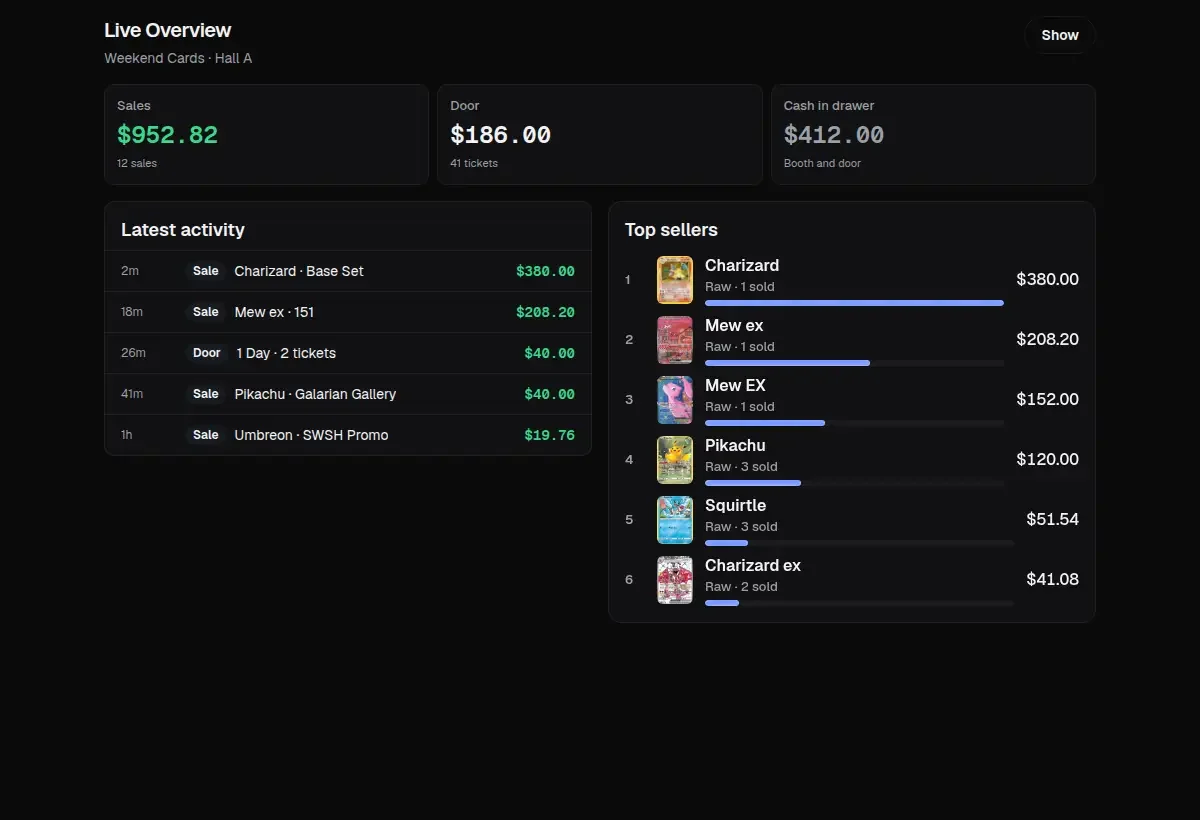Click the Pikachu · Galarian Gallery activity row
This screenshot has width=1200, height=820.
348,394
